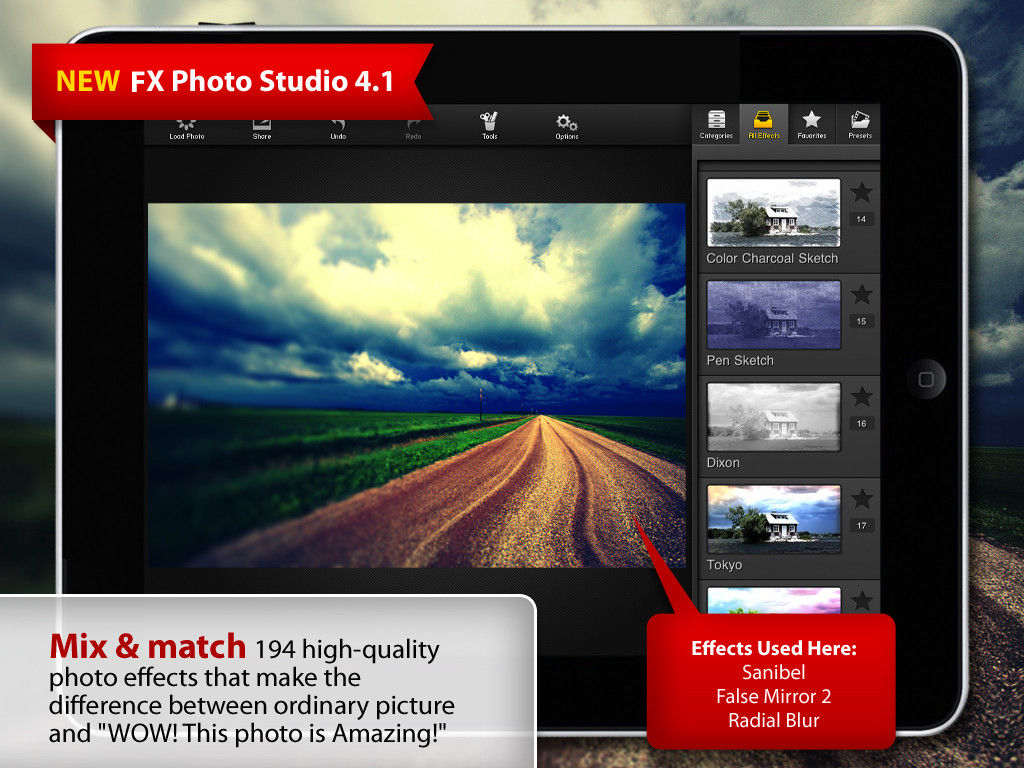The height and width of the screenshot is (768, 1024).
Task: Choose the Pen Sketch effect thumbnail
Action: [x=773, y=315]
